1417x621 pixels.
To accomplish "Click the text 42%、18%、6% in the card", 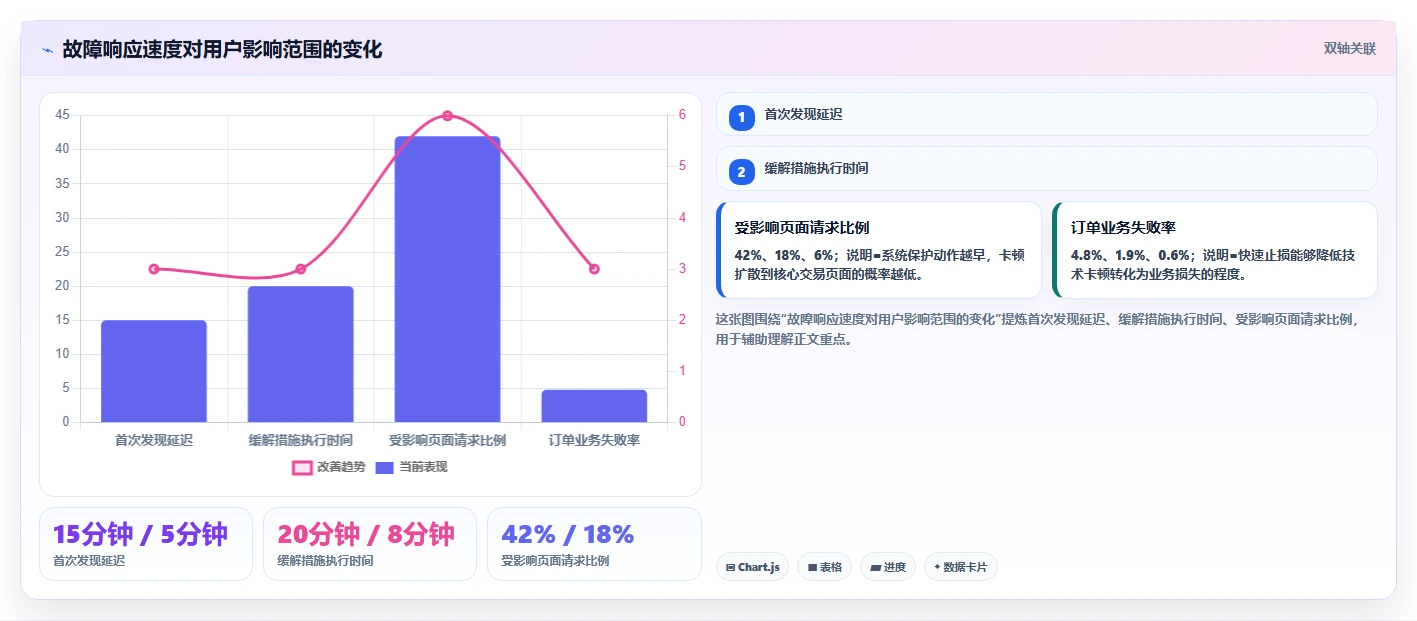I will point(785,255).
